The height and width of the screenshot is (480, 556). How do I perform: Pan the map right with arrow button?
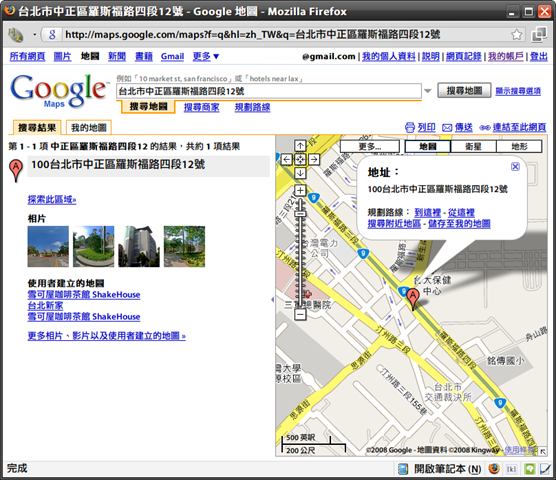tap(314, 160)
